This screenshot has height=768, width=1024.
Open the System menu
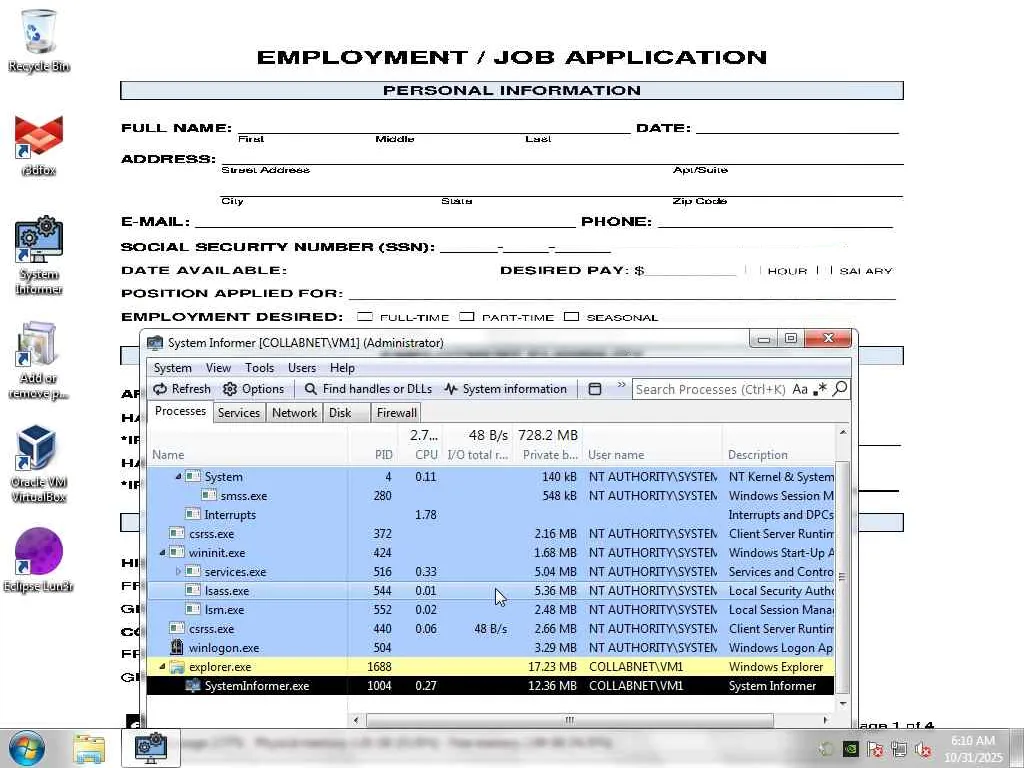tap(172, 368)
